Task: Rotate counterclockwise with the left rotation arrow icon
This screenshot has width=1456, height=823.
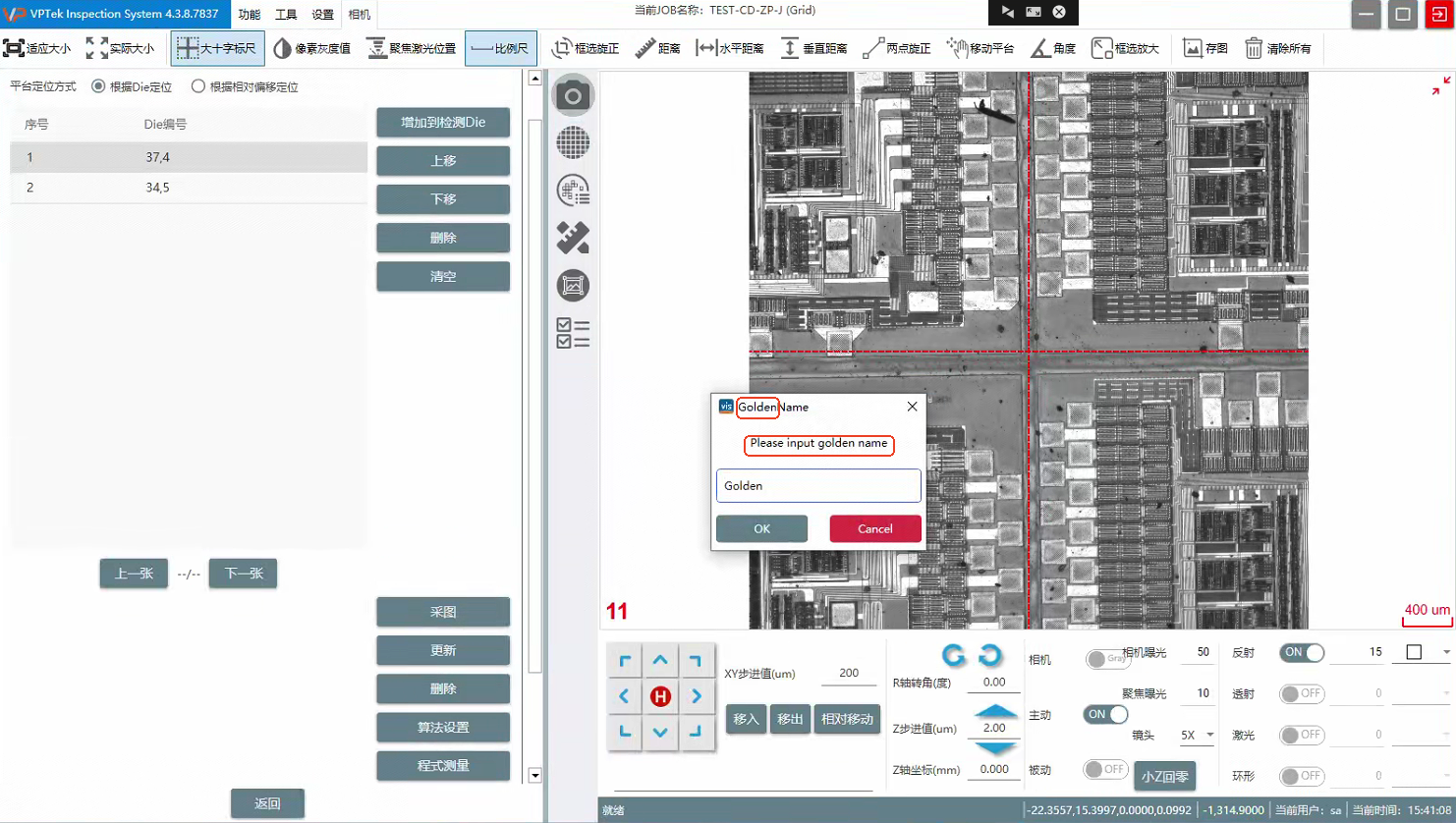Action: (953, 655)
